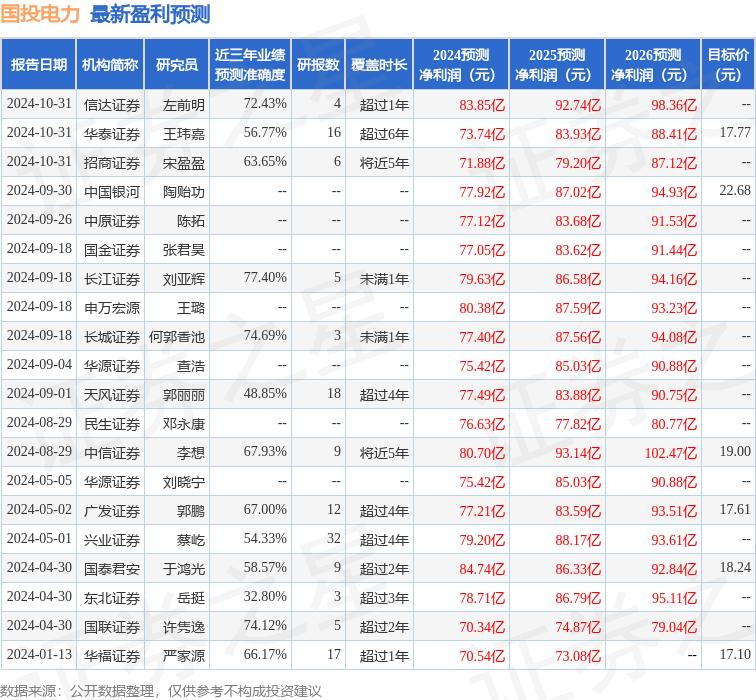Click 中原证券 institution cell
756x700 pixels.
[x=112, y=220]
